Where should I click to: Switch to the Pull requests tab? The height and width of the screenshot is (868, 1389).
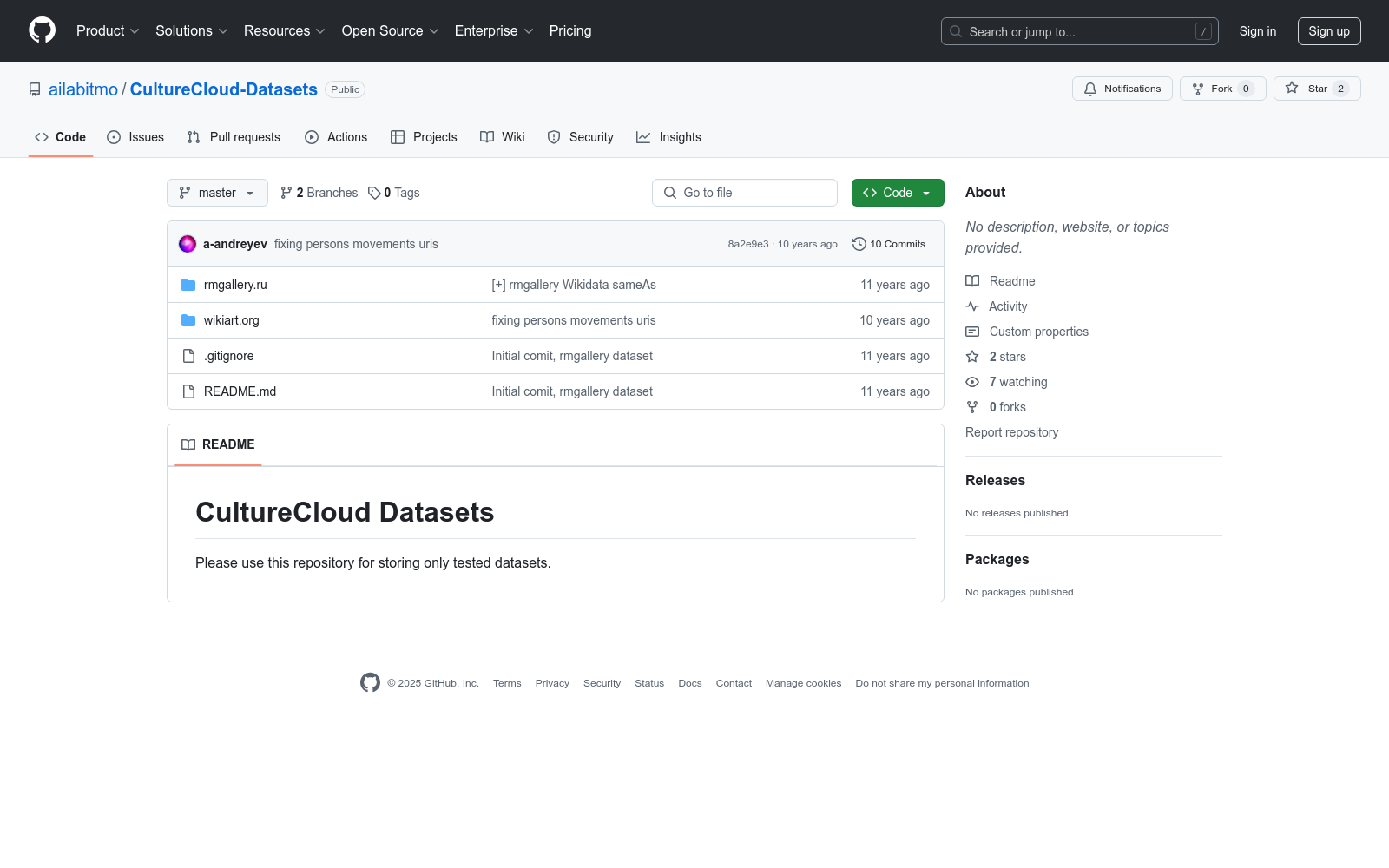click(x=234, y=137)
